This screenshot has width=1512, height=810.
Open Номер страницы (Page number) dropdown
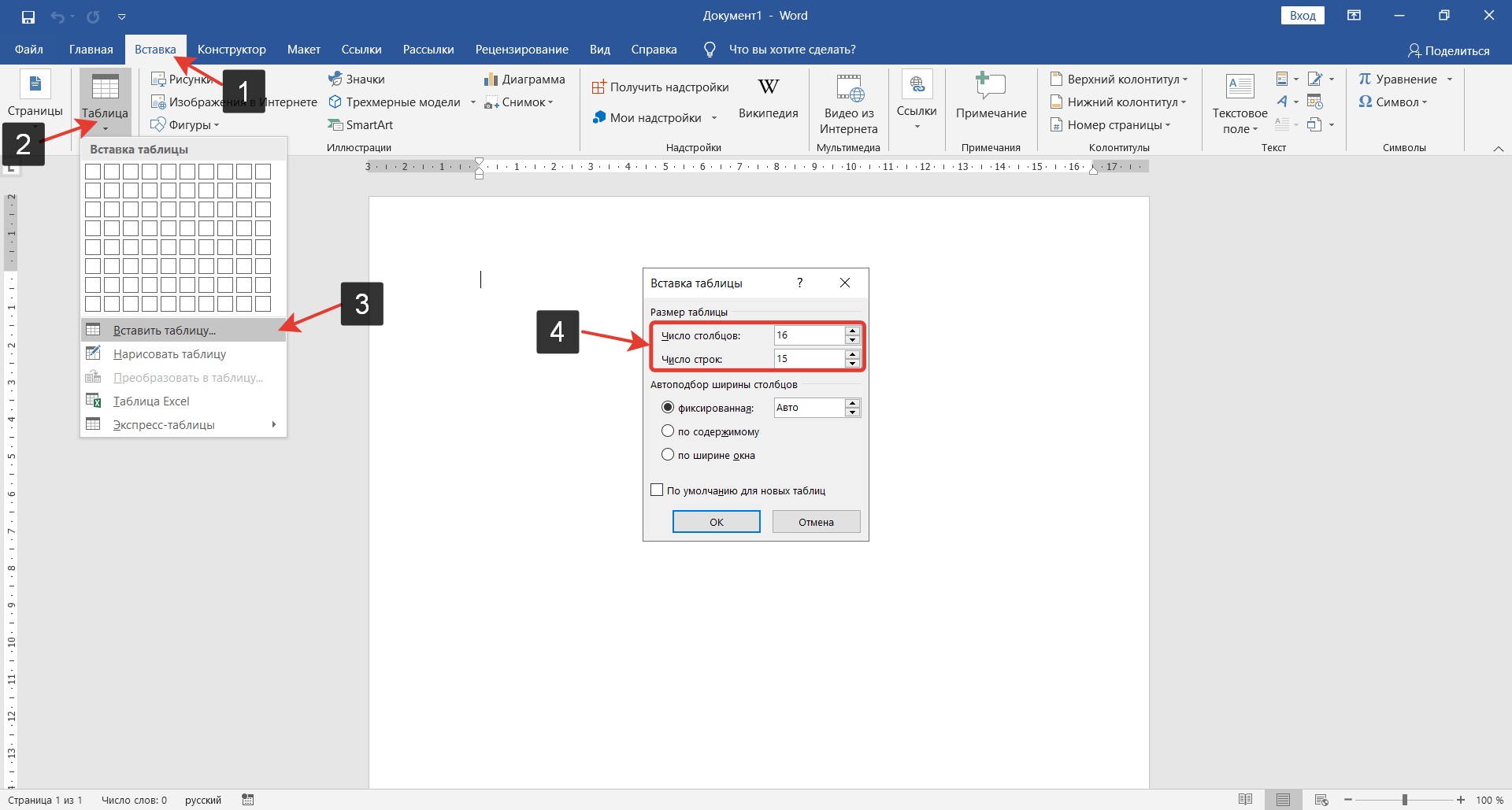(1110, 124)
